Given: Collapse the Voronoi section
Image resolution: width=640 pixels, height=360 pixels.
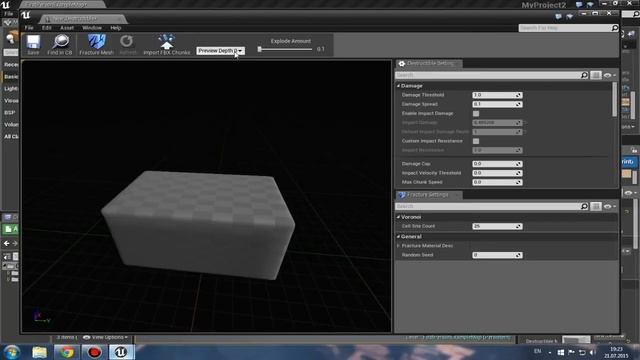Looking at the screenshot, I should click(x=398, y=217).
